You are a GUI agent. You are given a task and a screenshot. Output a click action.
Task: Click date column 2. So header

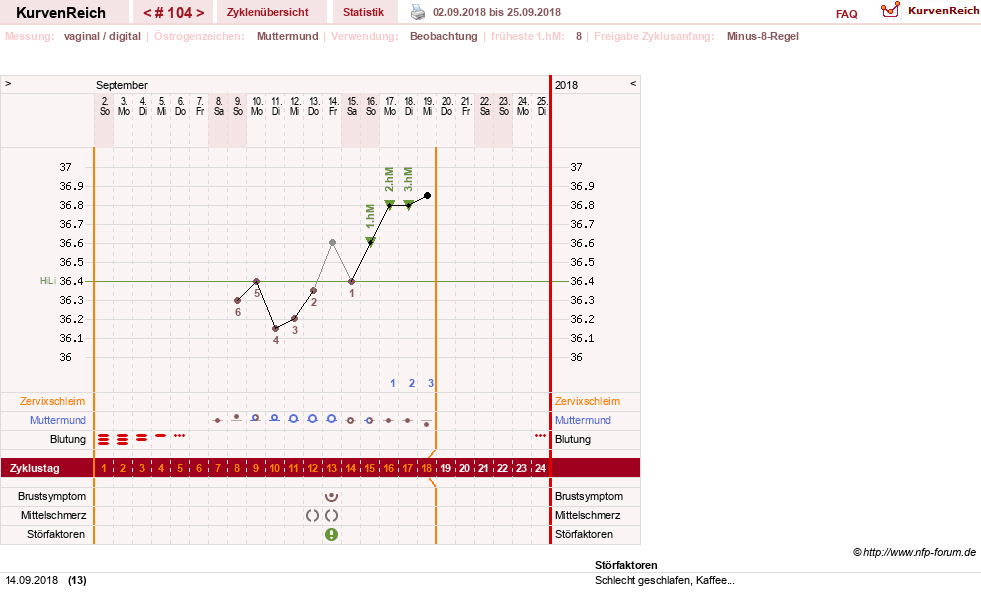104,106
